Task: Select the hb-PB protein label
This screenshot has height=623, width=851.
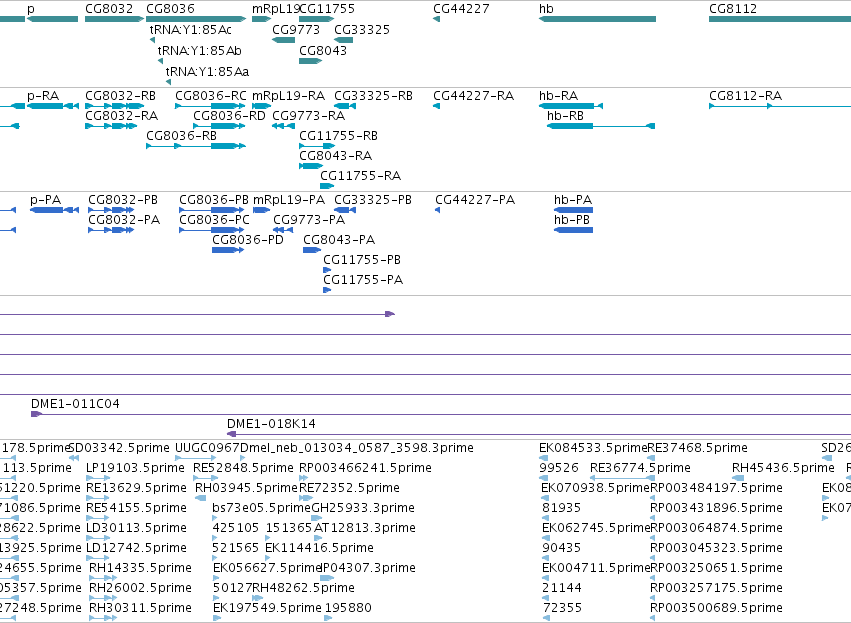Action: point(572,220)
